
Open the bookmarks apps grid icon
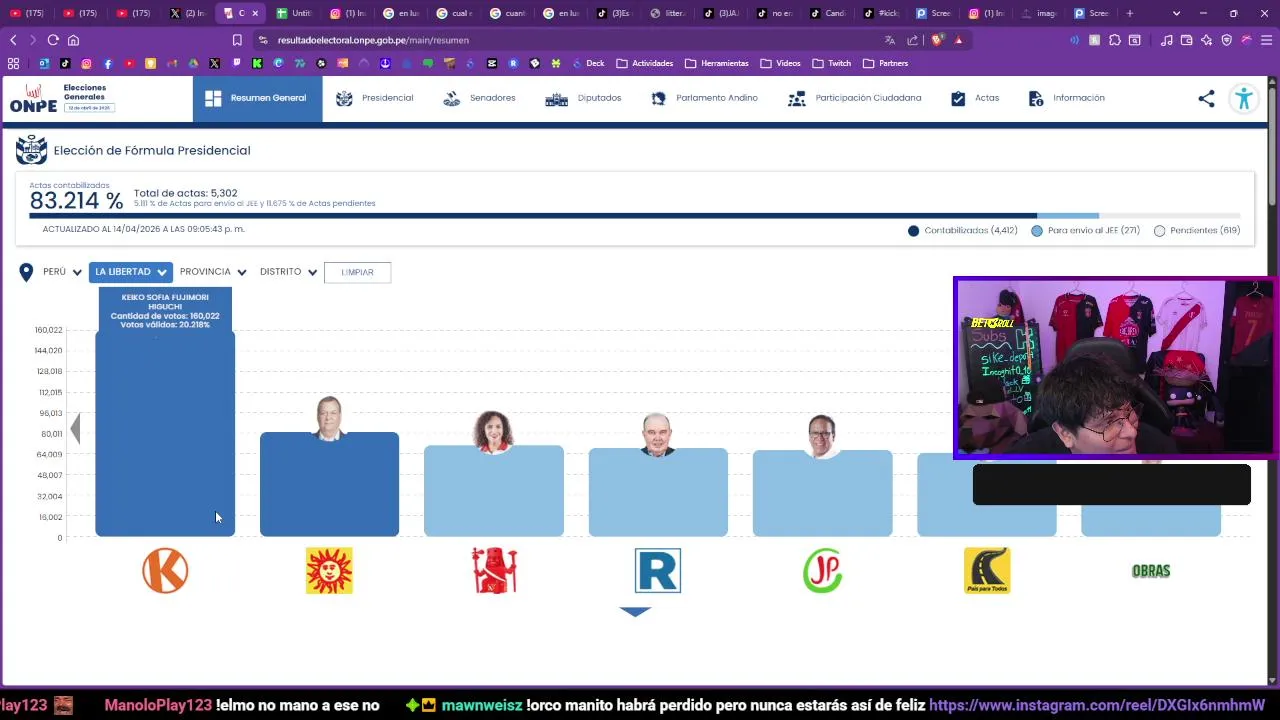click(13, 63)
